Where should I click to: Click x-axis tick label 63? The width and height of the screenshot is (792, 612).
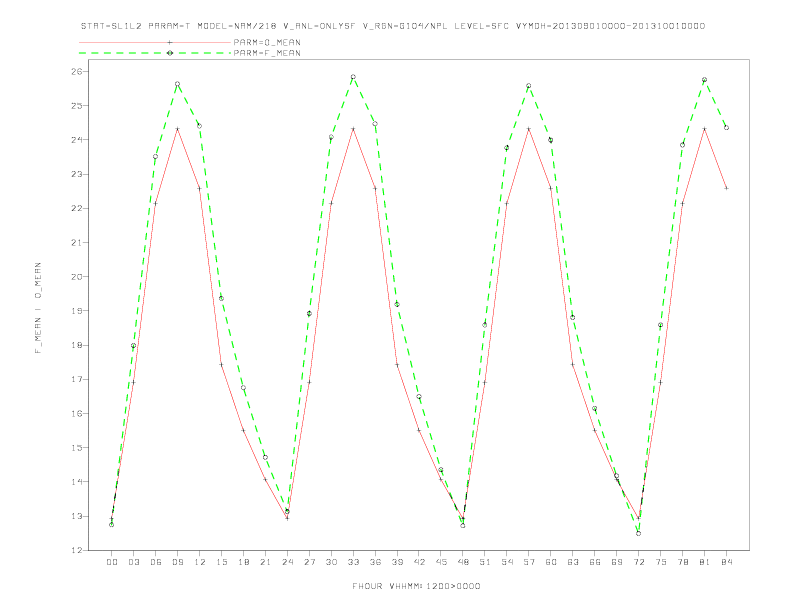click(x=573, y=562)
